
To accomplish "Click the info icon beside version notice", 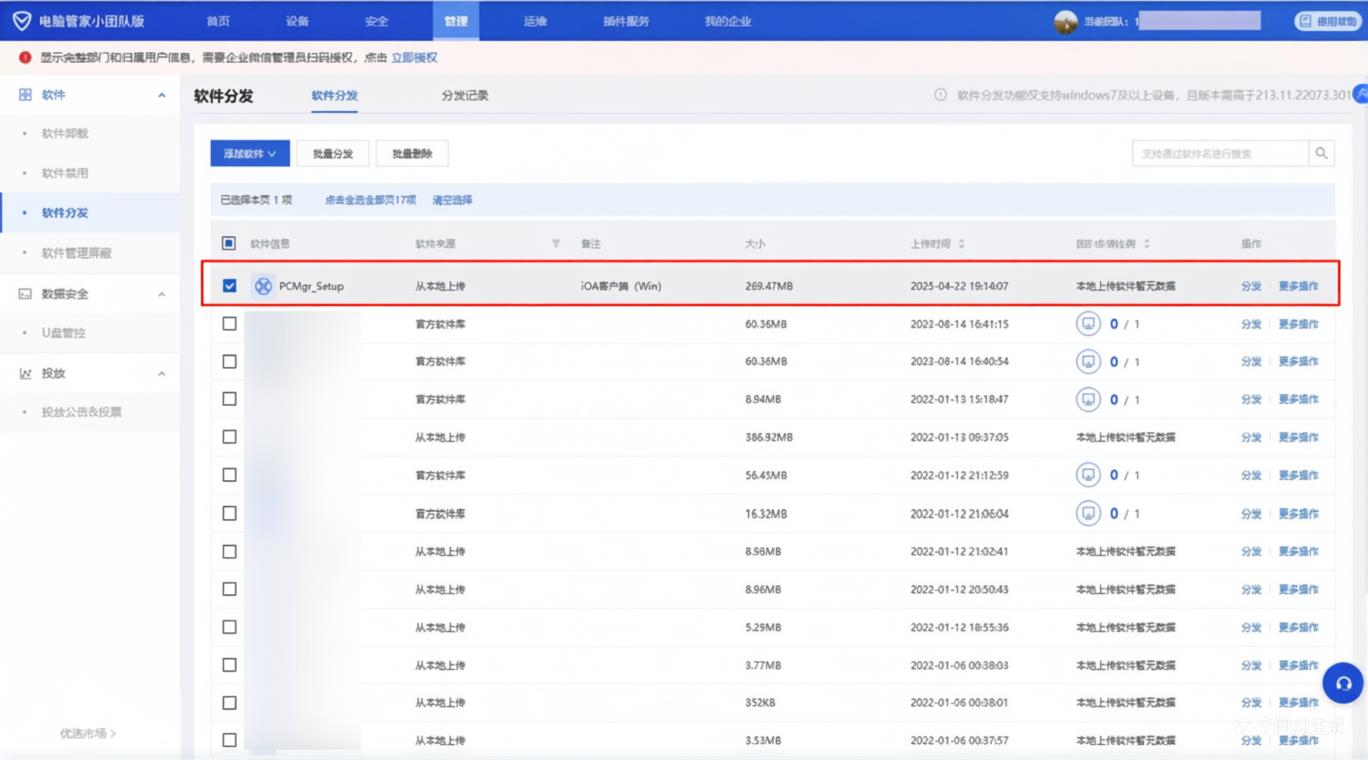I will (940, 96).
